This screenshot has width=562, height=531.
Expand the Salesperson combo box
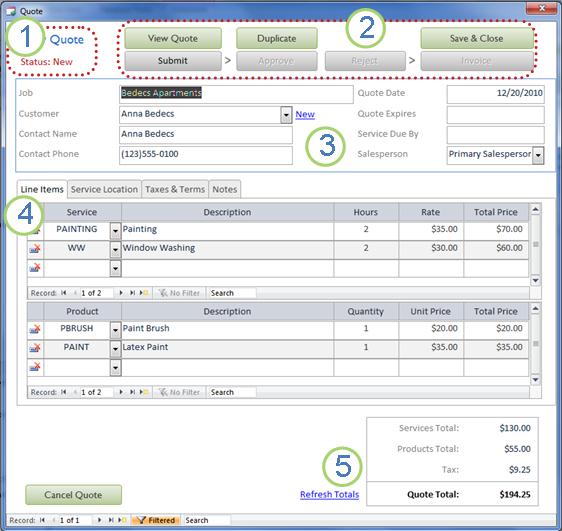[538, 156]
